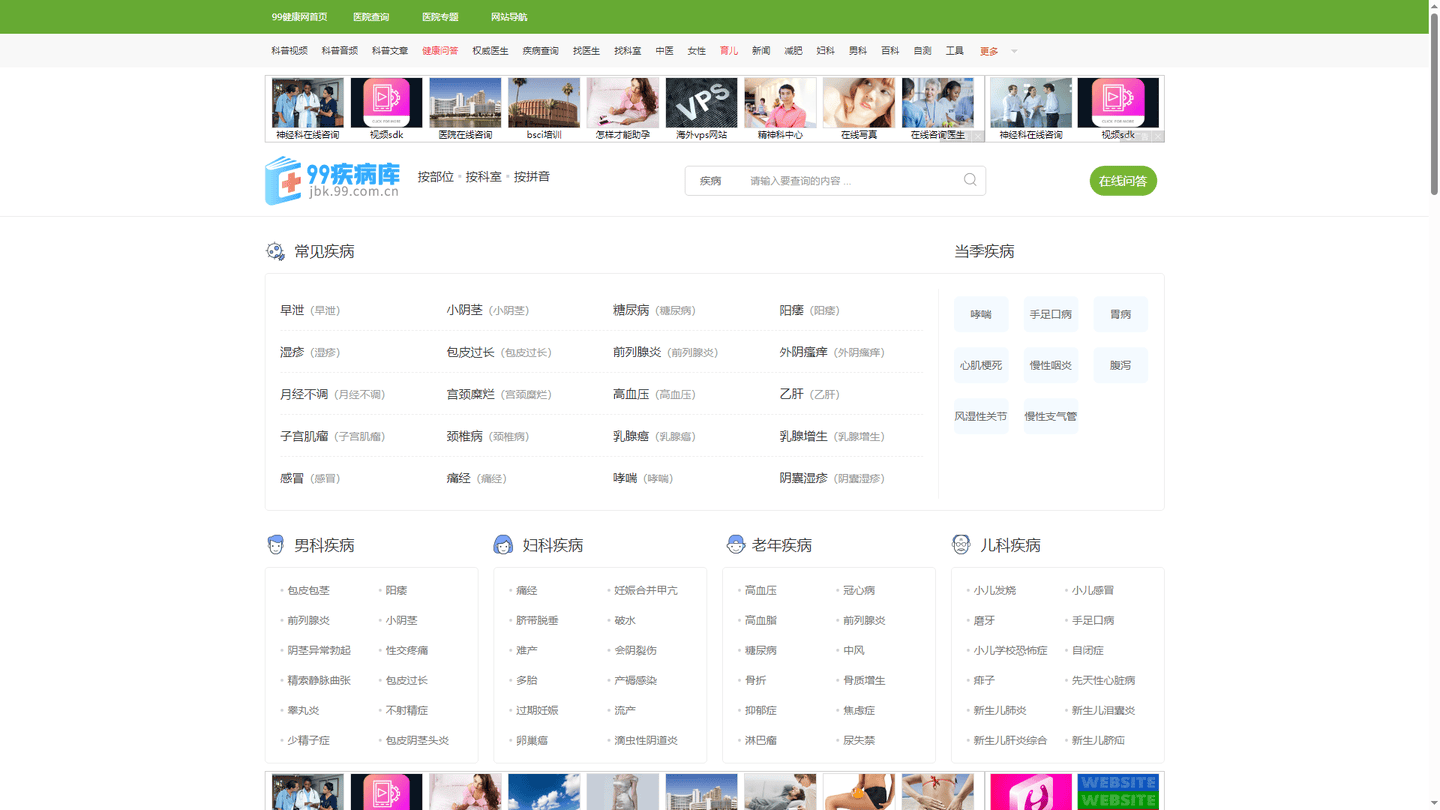
Task: Open 高血压 under 常见疾病
Action: click(x=631, y=394)
